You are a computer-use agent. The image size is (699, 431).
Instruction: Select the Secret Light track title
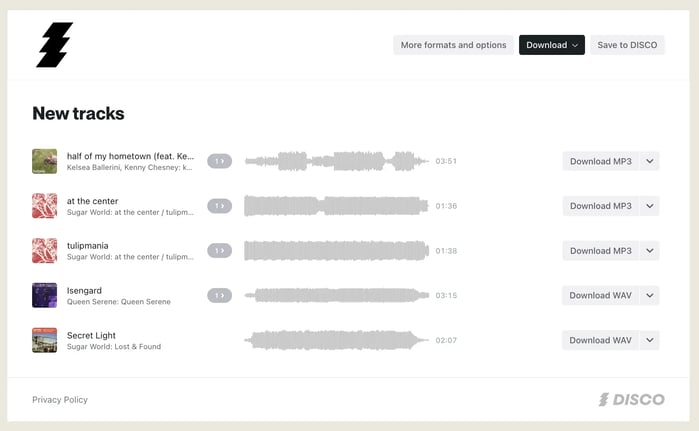tap(93, 335)
